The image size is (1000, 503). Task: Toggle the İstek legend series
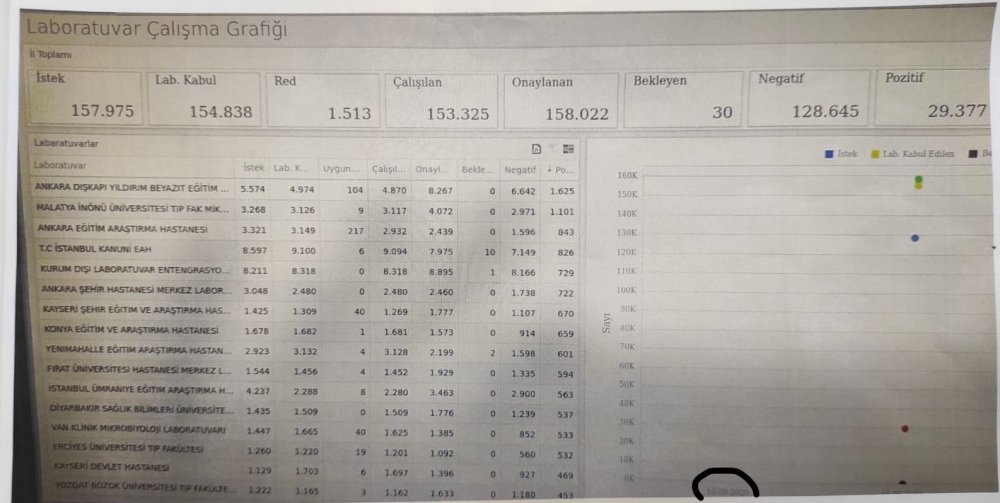pyautogui.click(x=841, y=154)
